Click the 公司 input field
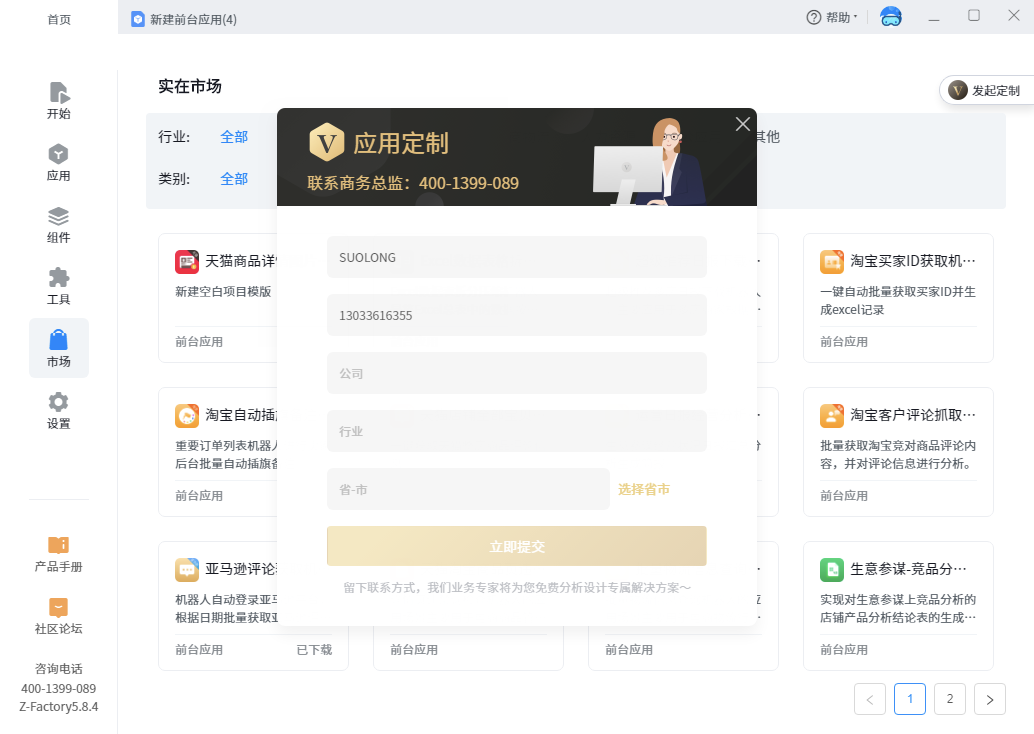Viewport: 1034px width, 734px height. (516, 373)
